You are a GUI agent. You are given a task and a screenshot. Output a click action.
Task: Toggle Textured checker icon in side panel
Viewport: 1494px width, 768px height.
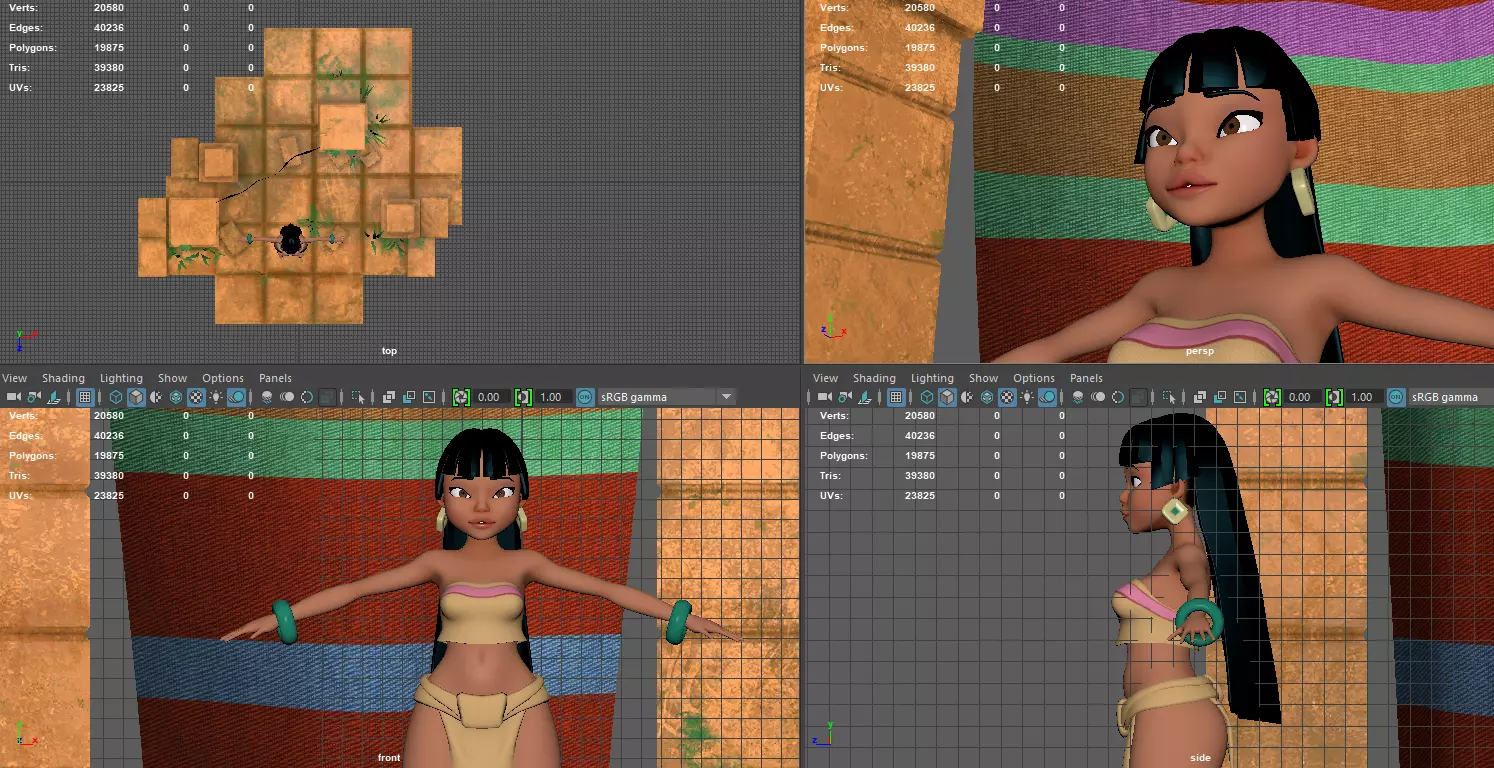[1007, 397]
